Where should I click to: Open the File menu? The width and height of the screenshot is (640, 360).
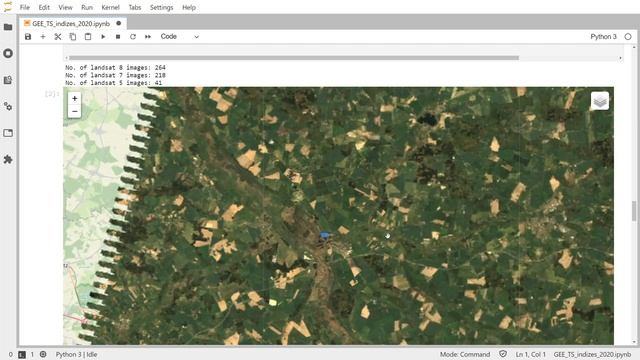click(x=25, y=7)
